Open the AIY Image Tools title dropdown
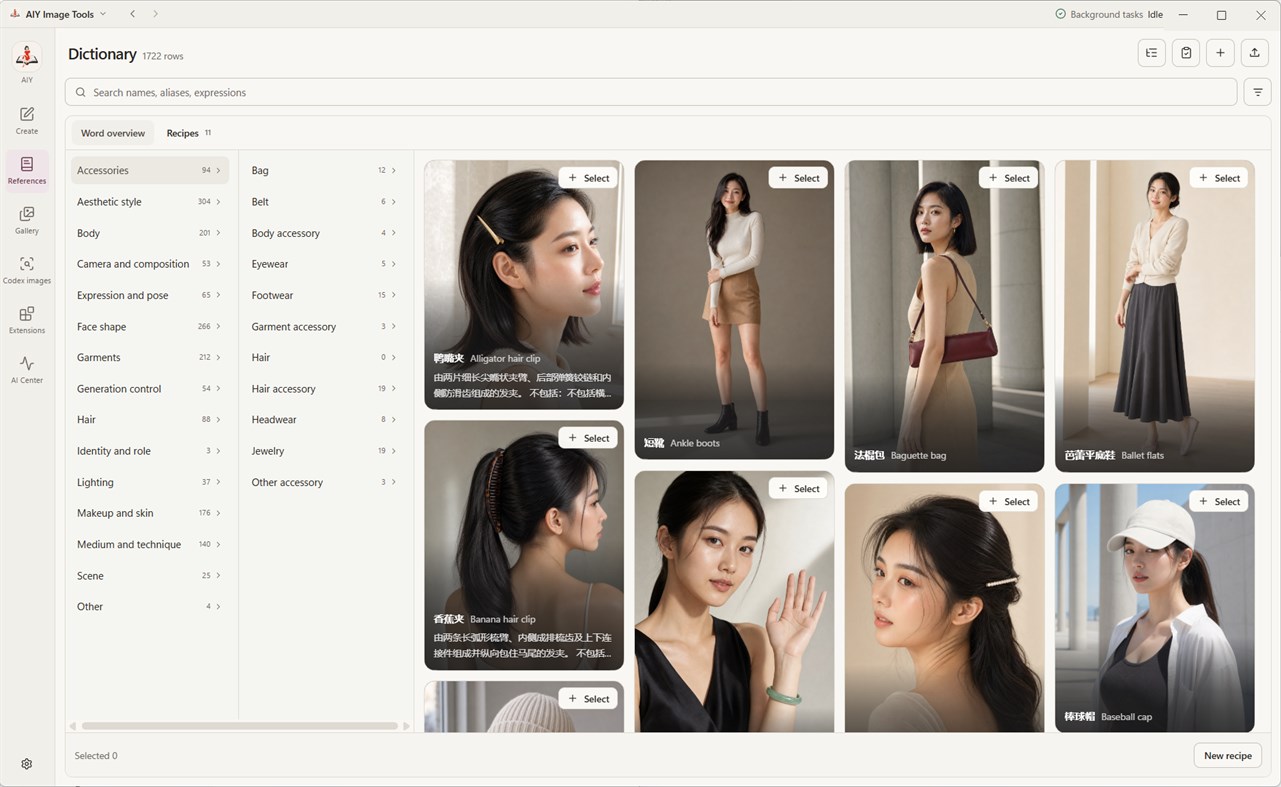This screenshot has height=787, width=1281. coord(58,14)
